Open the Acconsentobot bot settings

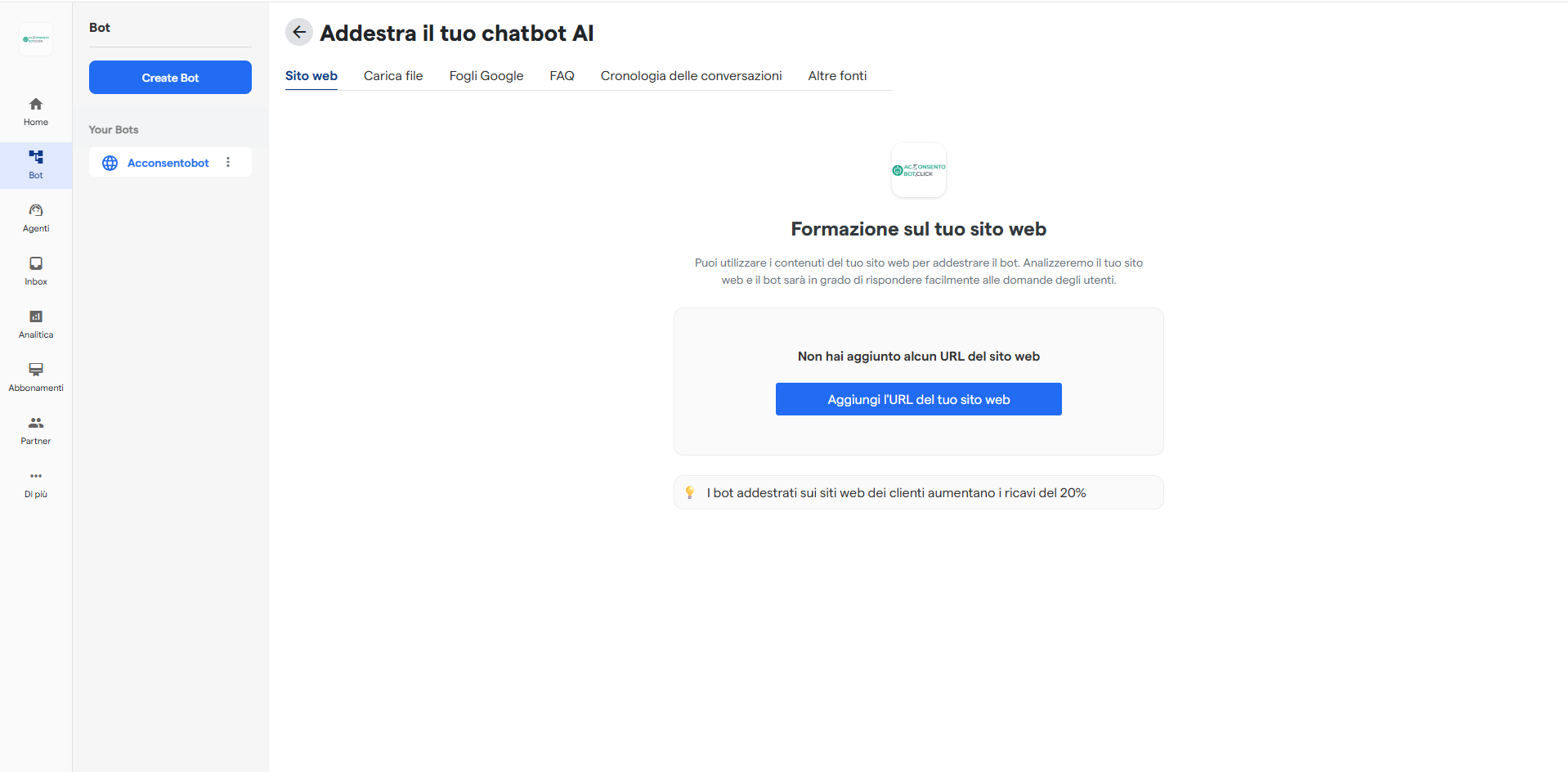click(x=168, y=163)
